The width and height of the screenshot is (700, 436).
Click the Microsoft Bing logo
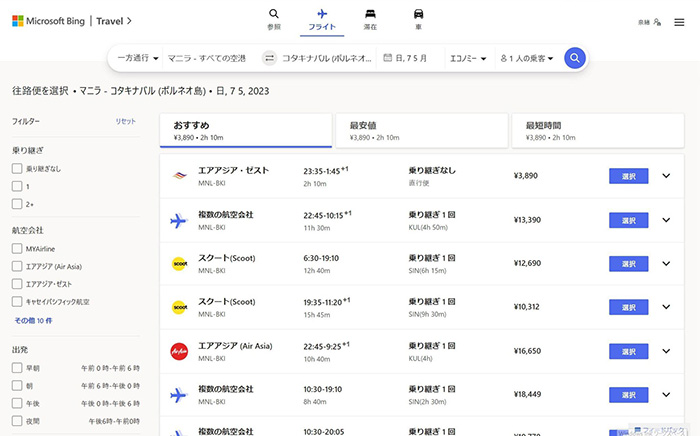coord(48,21)
